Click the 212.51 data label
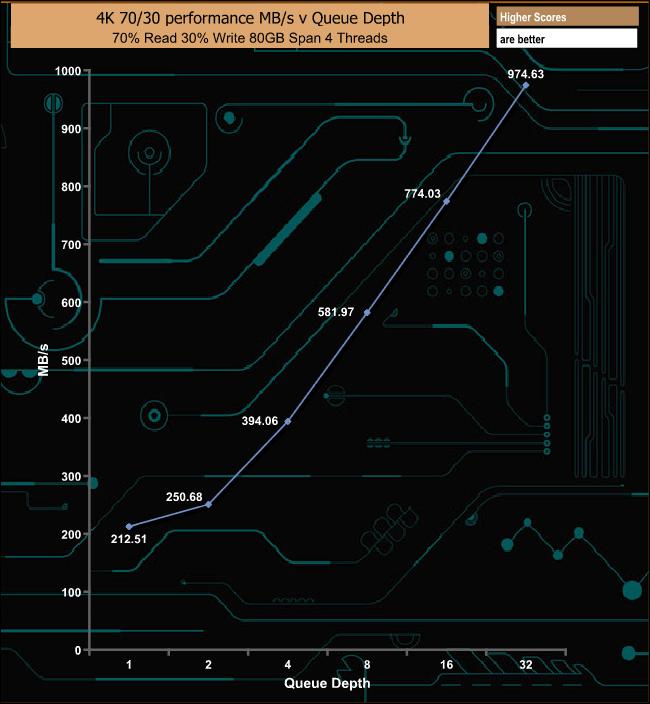 (129, 539)
